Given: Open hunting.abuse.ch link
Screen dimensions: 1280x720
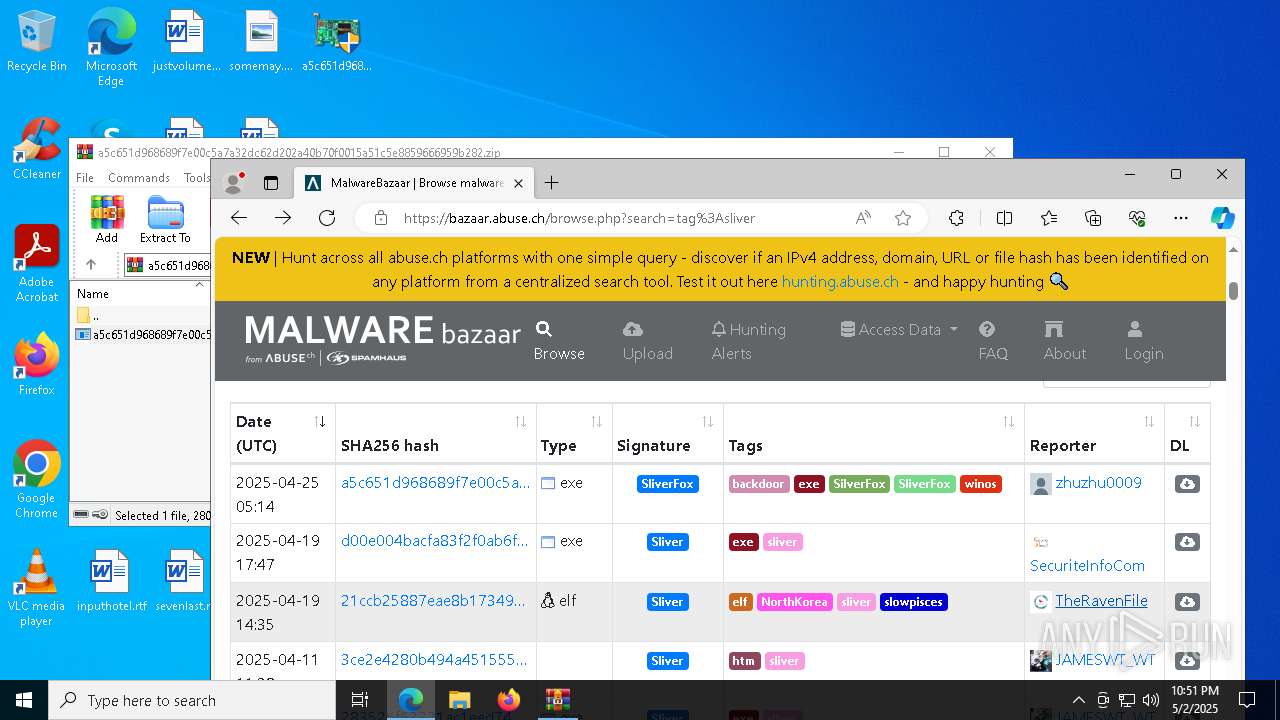Looking at the screenshot, I should [840, 282].
